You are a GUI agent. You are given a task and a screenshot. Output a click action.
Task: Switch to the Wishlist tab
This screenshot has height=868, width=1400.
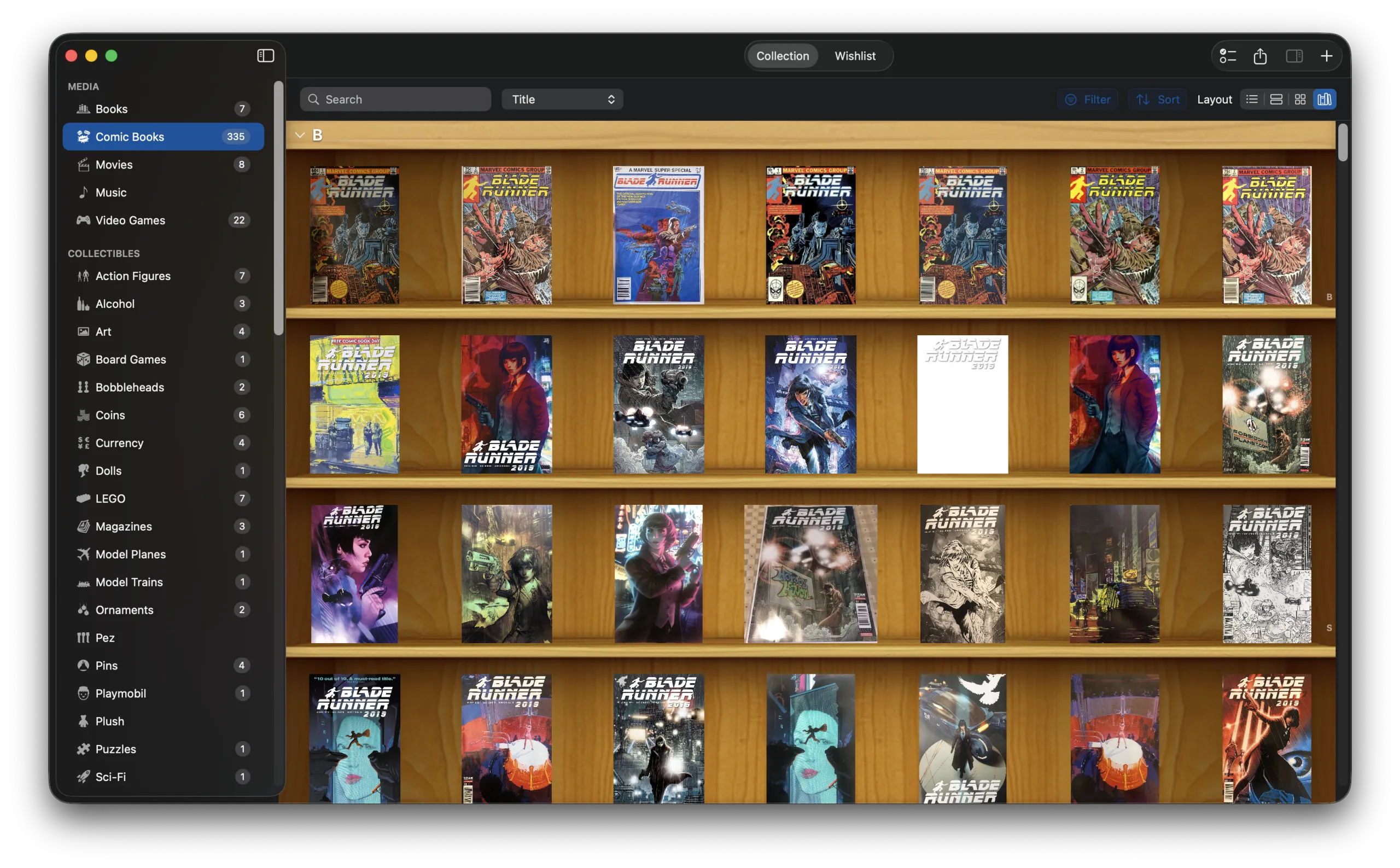(x=855, y=56)
